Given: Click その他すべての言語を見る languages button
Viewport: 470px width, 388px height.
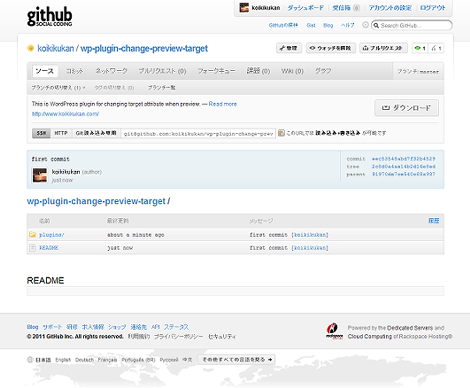Looking at the screenshot, I should (x=236, y=360).
